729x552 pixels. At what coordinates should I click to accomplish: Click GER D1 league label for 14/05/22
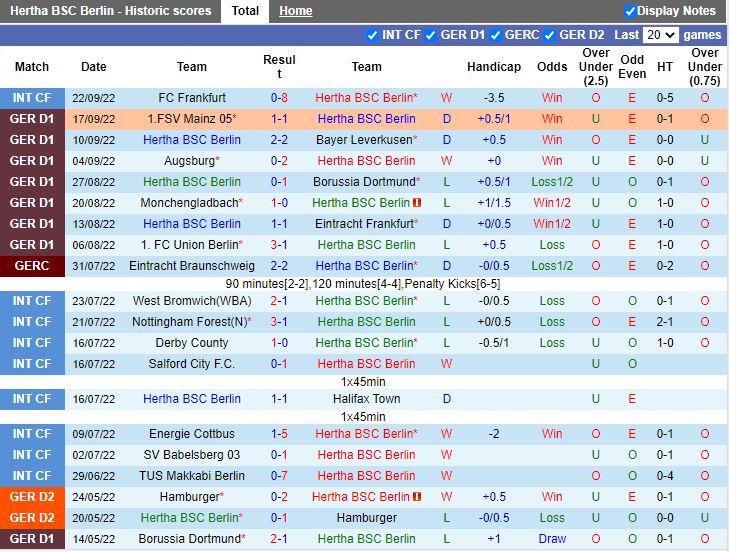click(x=32, y=539)
